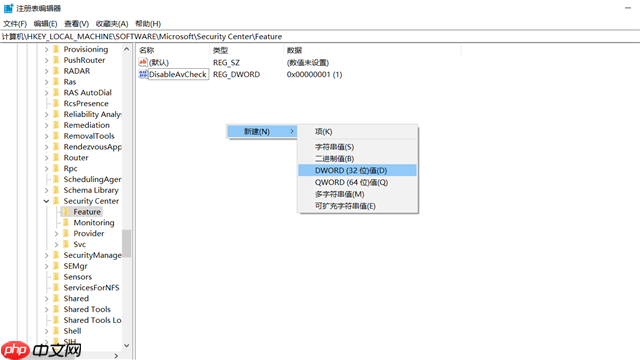The image size is (640, 360).
Task: Click the Router folder icon
Action: [56, 158]
